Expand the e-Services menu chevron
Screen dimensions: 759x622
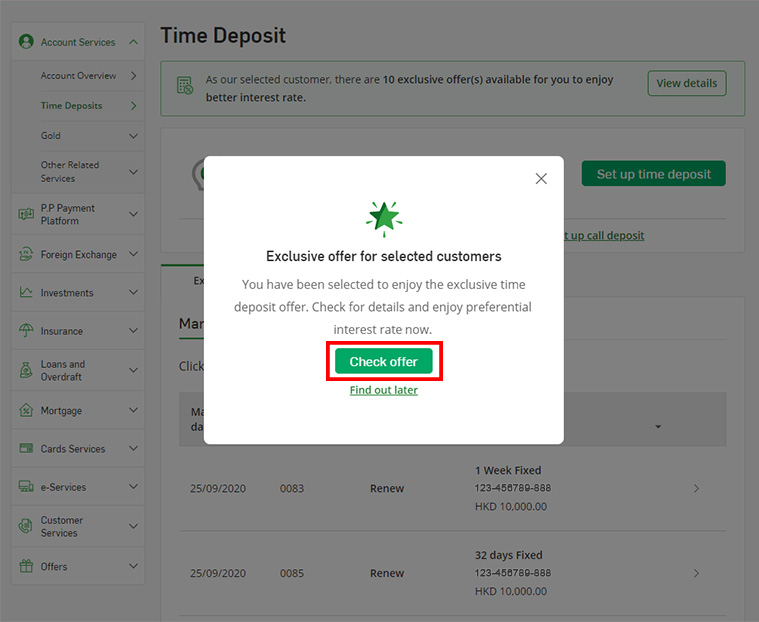click(x=134, y=487)
